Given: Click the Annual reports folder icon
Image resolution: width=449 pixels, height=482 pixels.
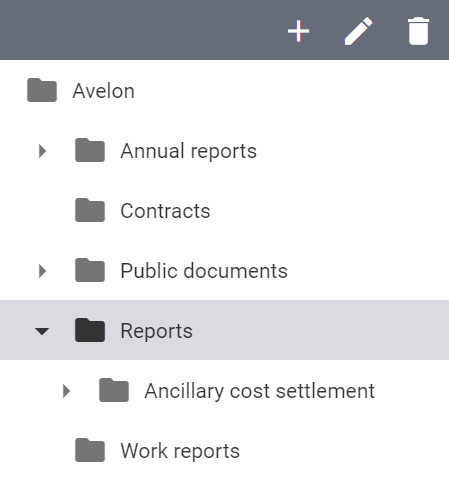Looking at the screenshot, I should click(x=90, y=150).
